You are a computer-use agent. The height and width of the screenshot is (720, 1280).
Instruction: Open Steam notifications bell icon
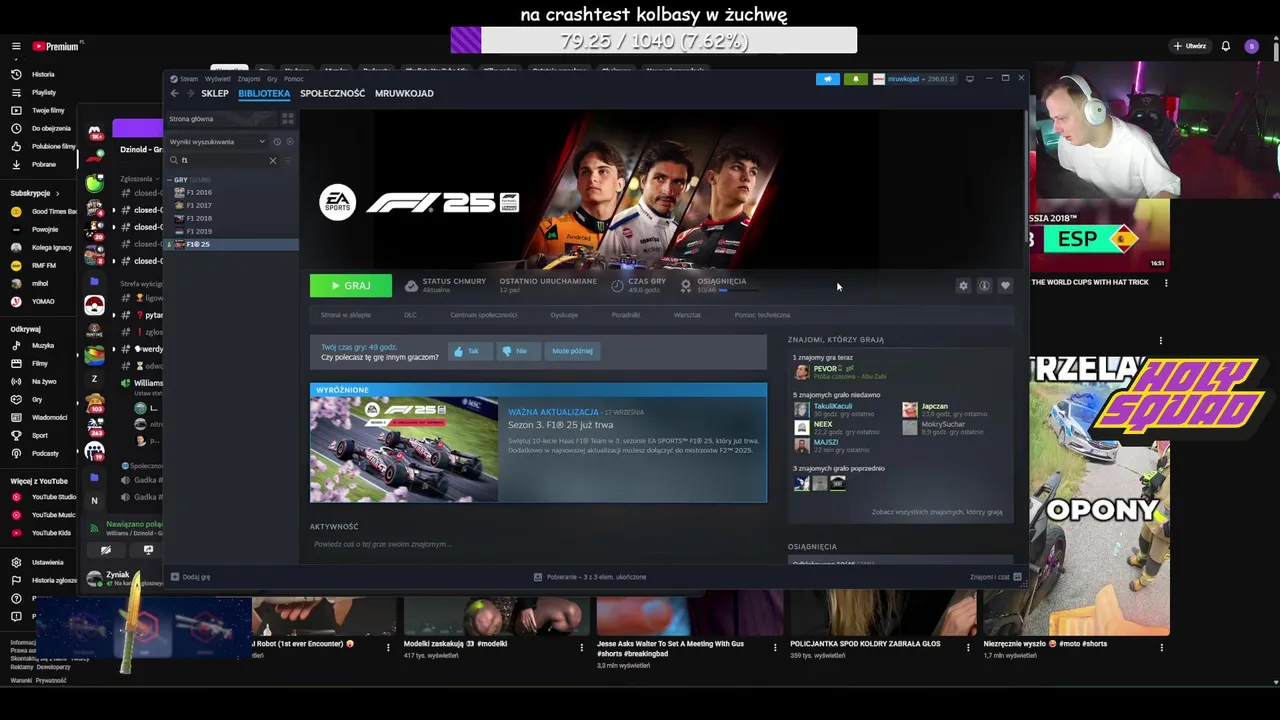(855, 79)
